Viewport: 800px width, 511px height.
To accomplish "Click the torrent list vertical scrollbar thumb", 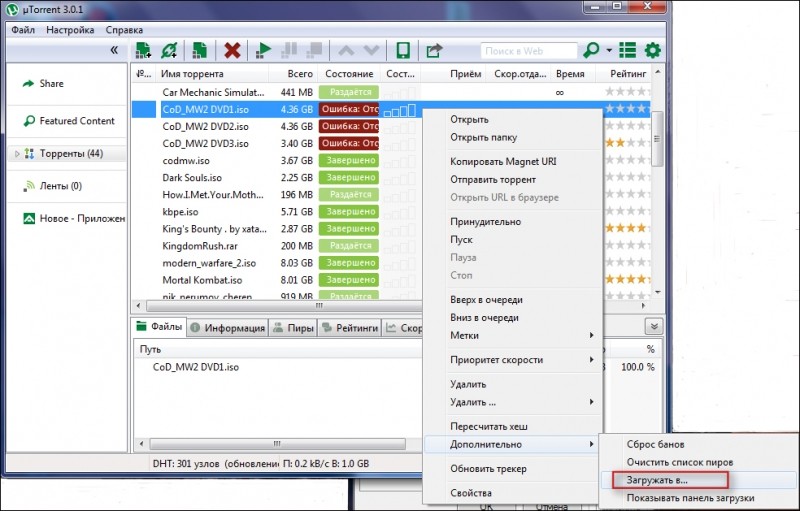I will [658, 138].
